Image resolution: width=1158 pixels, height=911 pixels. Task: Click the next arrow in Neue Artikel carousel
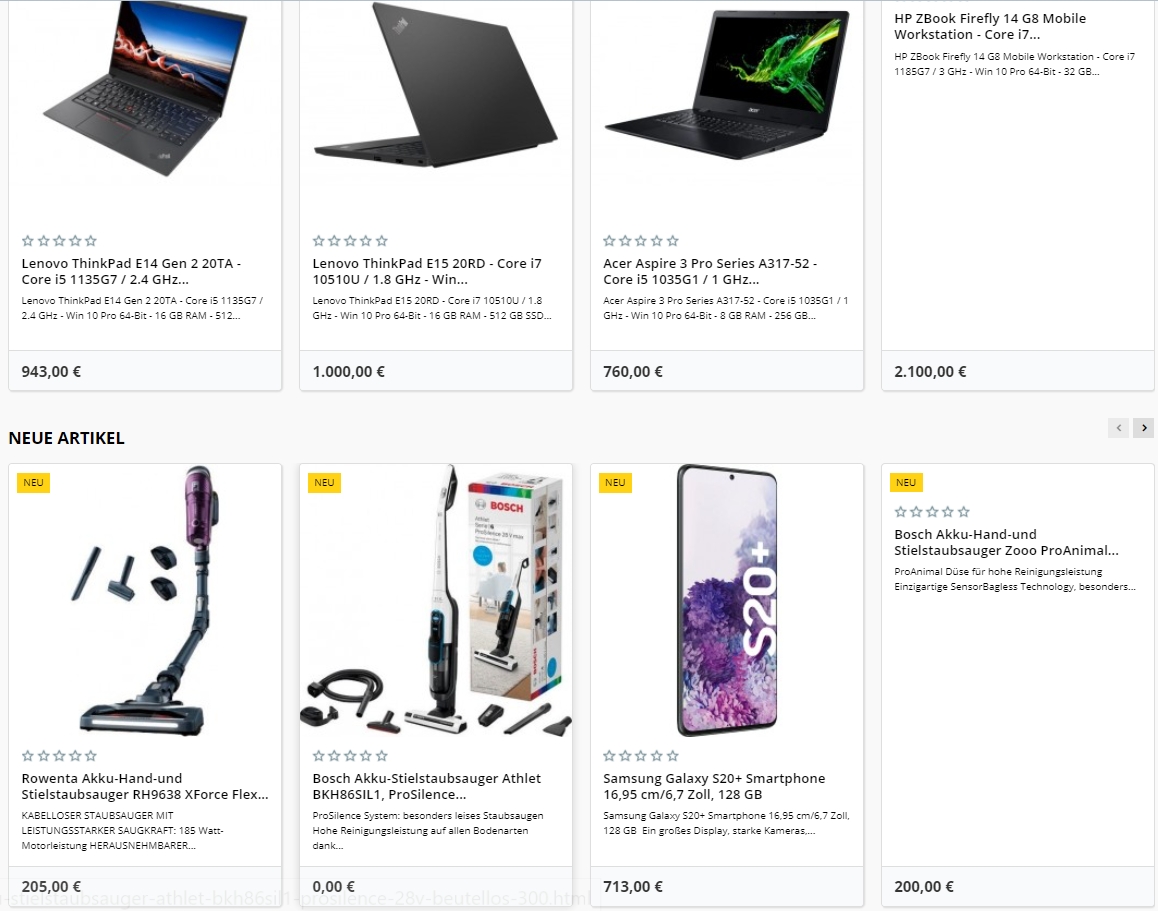click(x=1143, y=427)
